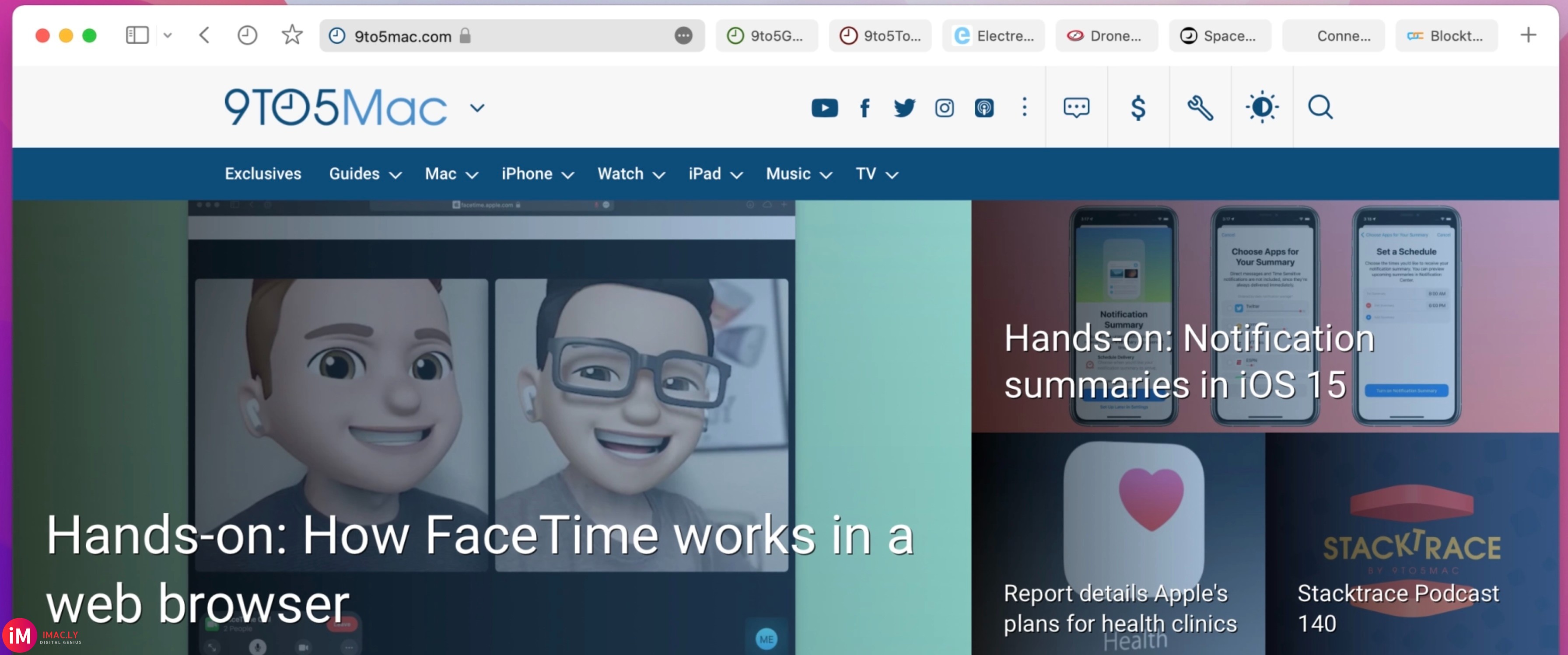1568x655 pixels.
Task: Switch to the Space Explored tab
Action: click(x=1219, y=36)
